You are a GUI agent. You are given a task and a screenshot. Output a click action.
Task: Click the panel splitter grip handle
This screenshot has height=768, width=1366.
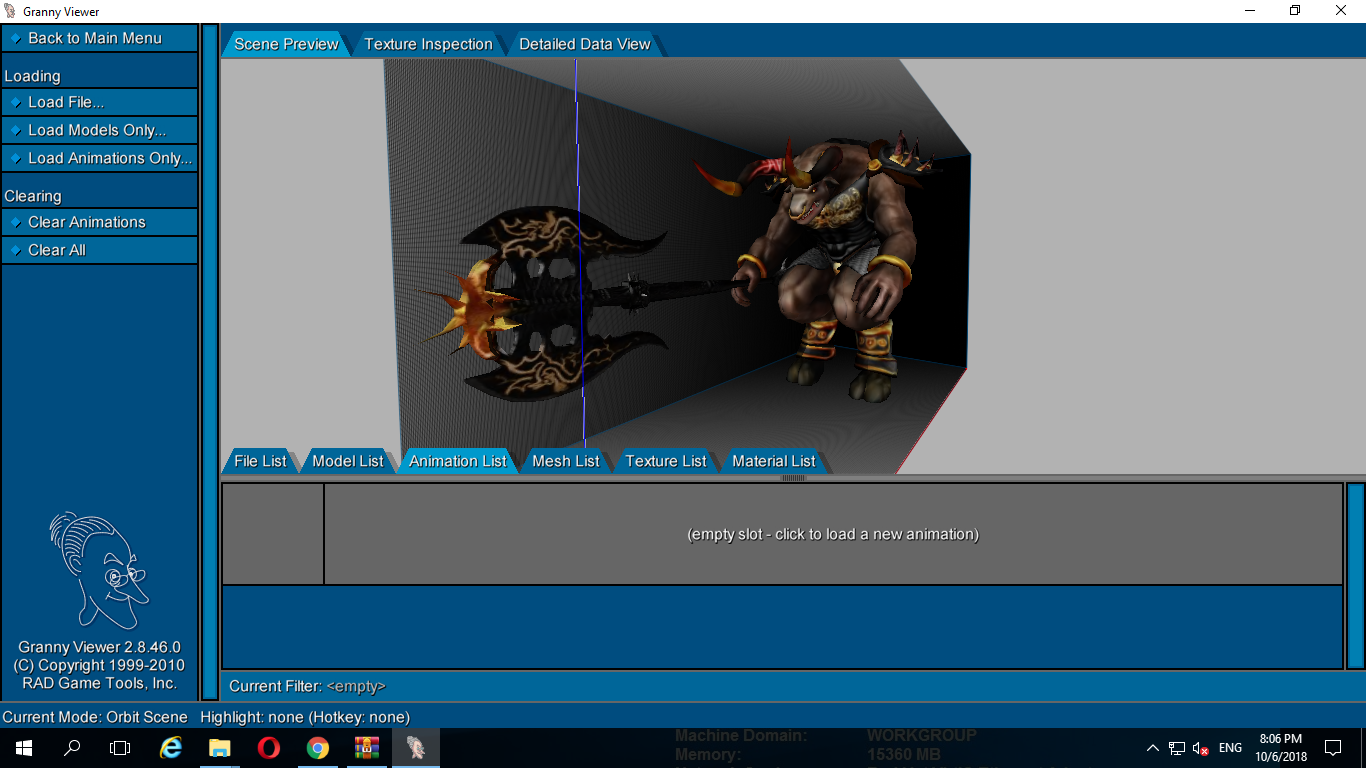click(x=793, y=478)
